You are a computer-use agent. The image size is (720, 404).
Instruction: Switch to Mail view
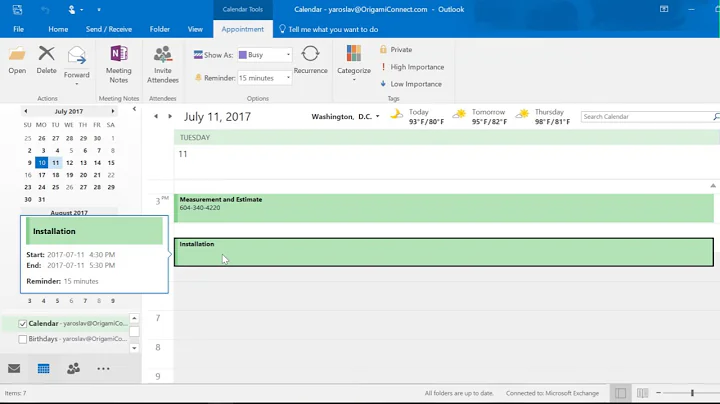[x=14, y=369]
